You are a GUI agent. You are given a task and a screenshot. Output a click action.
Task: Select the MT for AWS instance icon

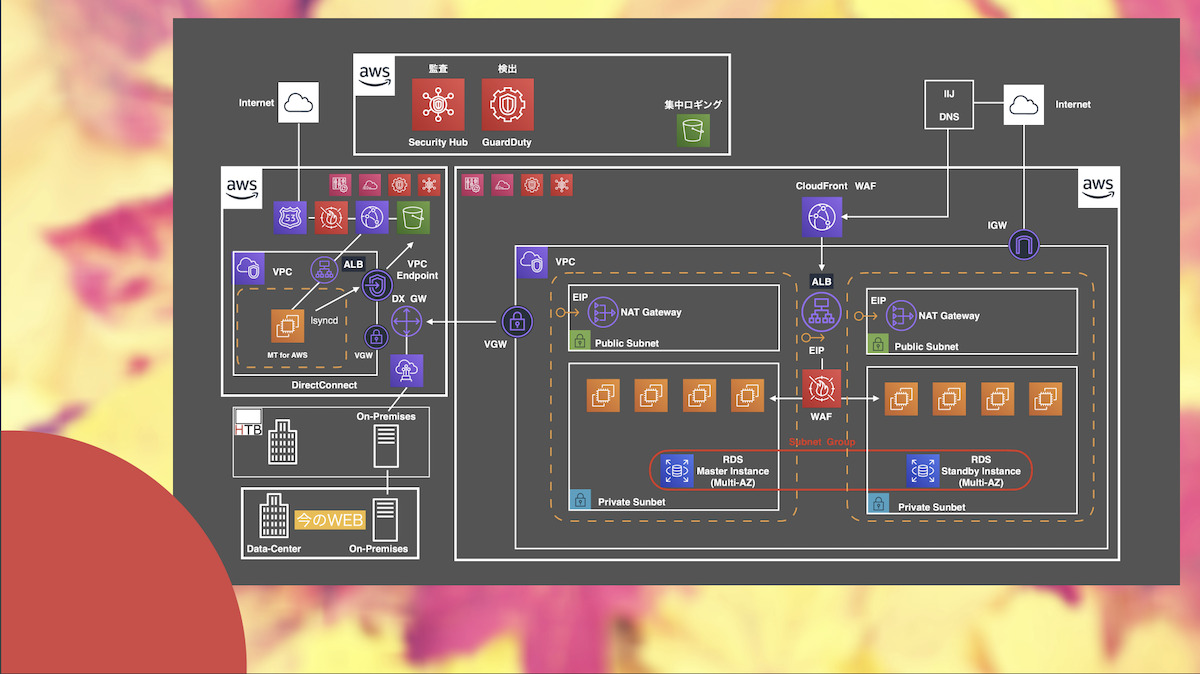tap(288, 326)
